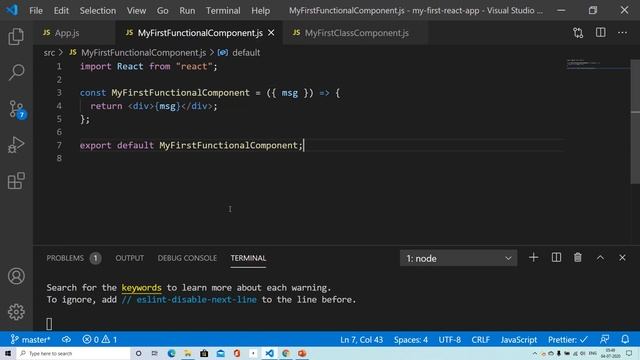640x360 pixels.
Task: Open the File menu
Action: pos(36,10)
